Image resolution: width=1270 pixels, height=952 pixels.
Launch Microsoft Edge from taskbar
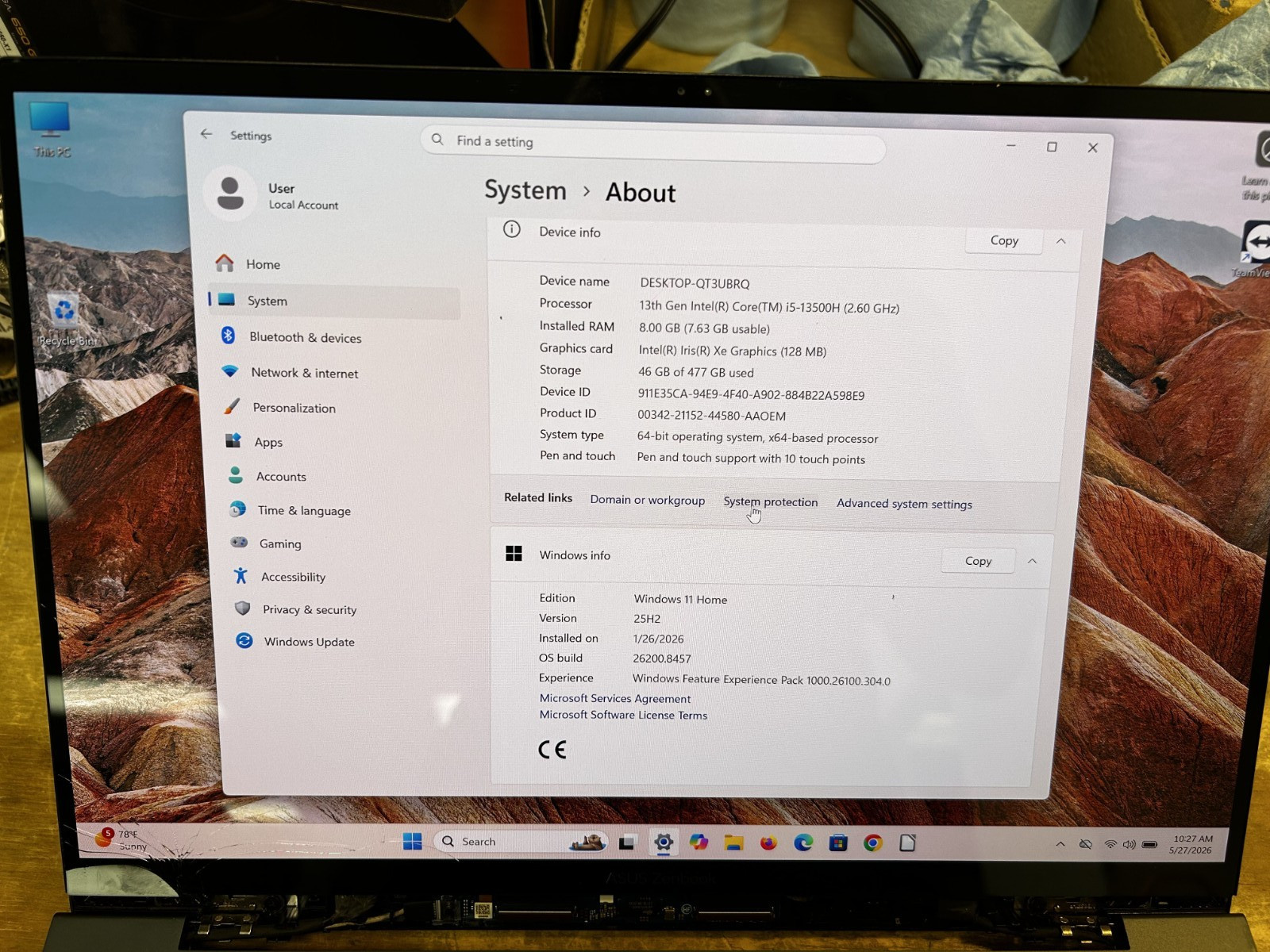803,843
